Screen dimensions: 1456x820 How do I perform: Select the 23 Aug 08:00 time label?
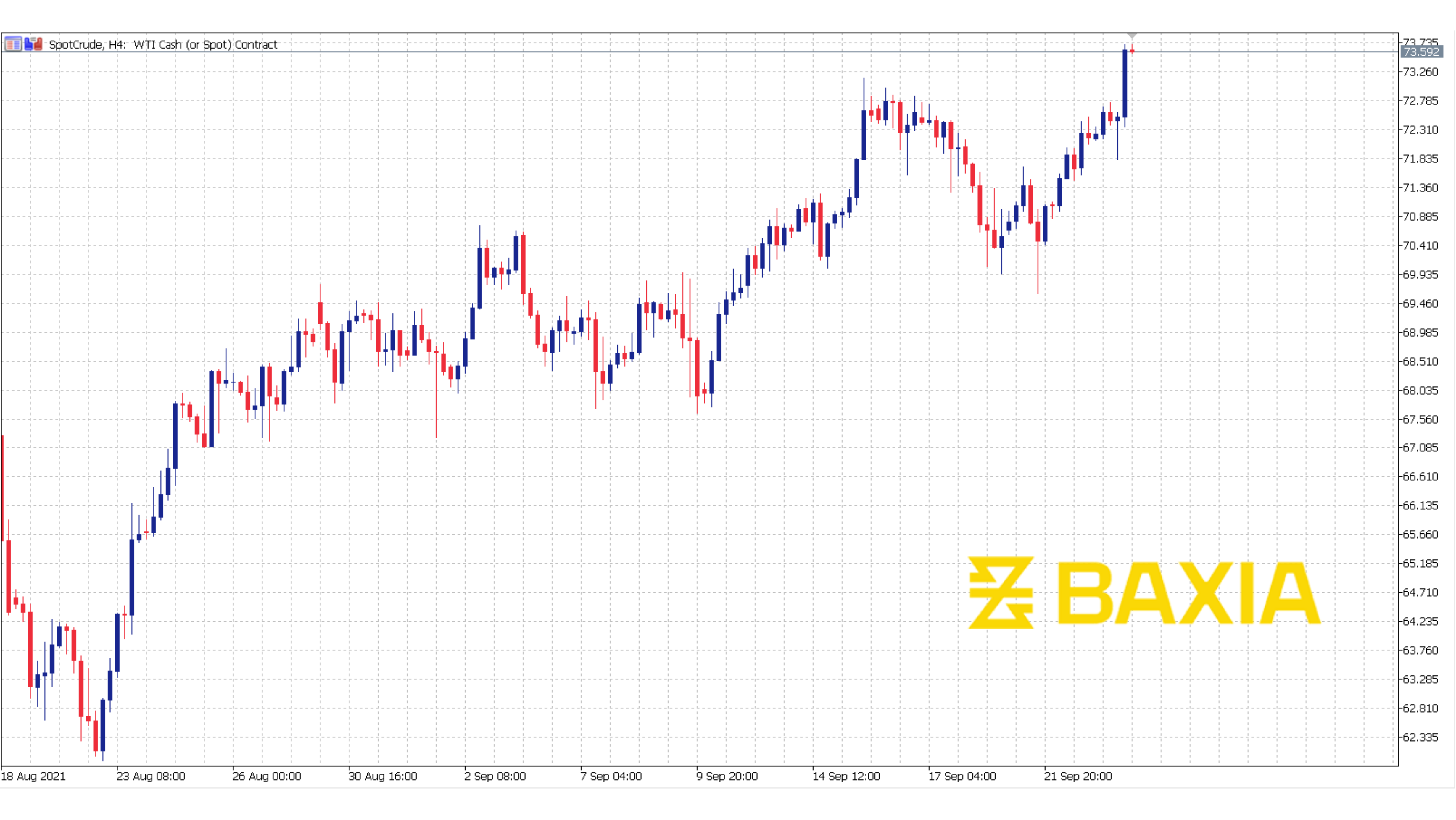[151, 776]
